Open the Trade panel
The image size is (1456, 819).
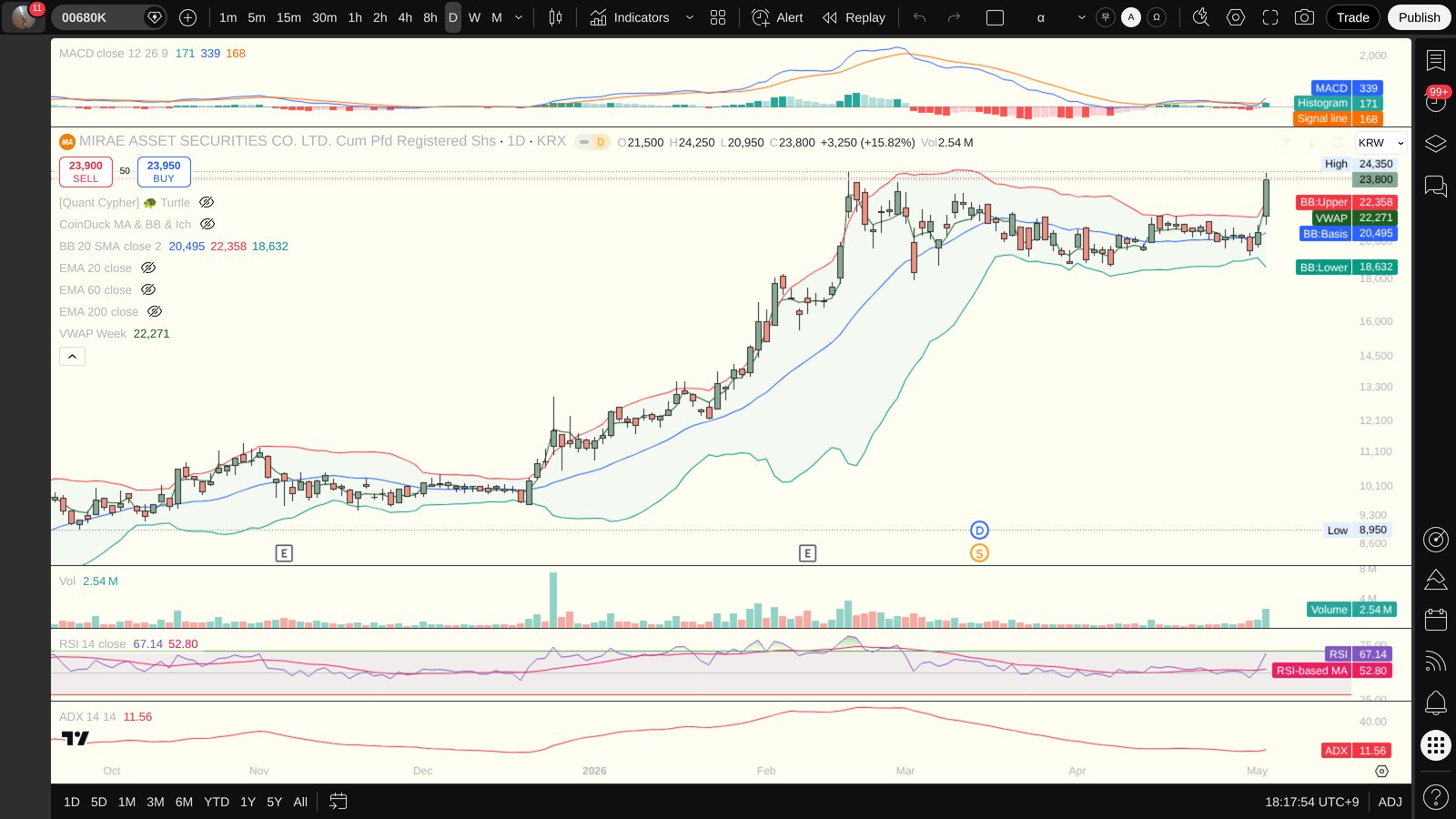pyautogui.click(x=1353, y=17)
